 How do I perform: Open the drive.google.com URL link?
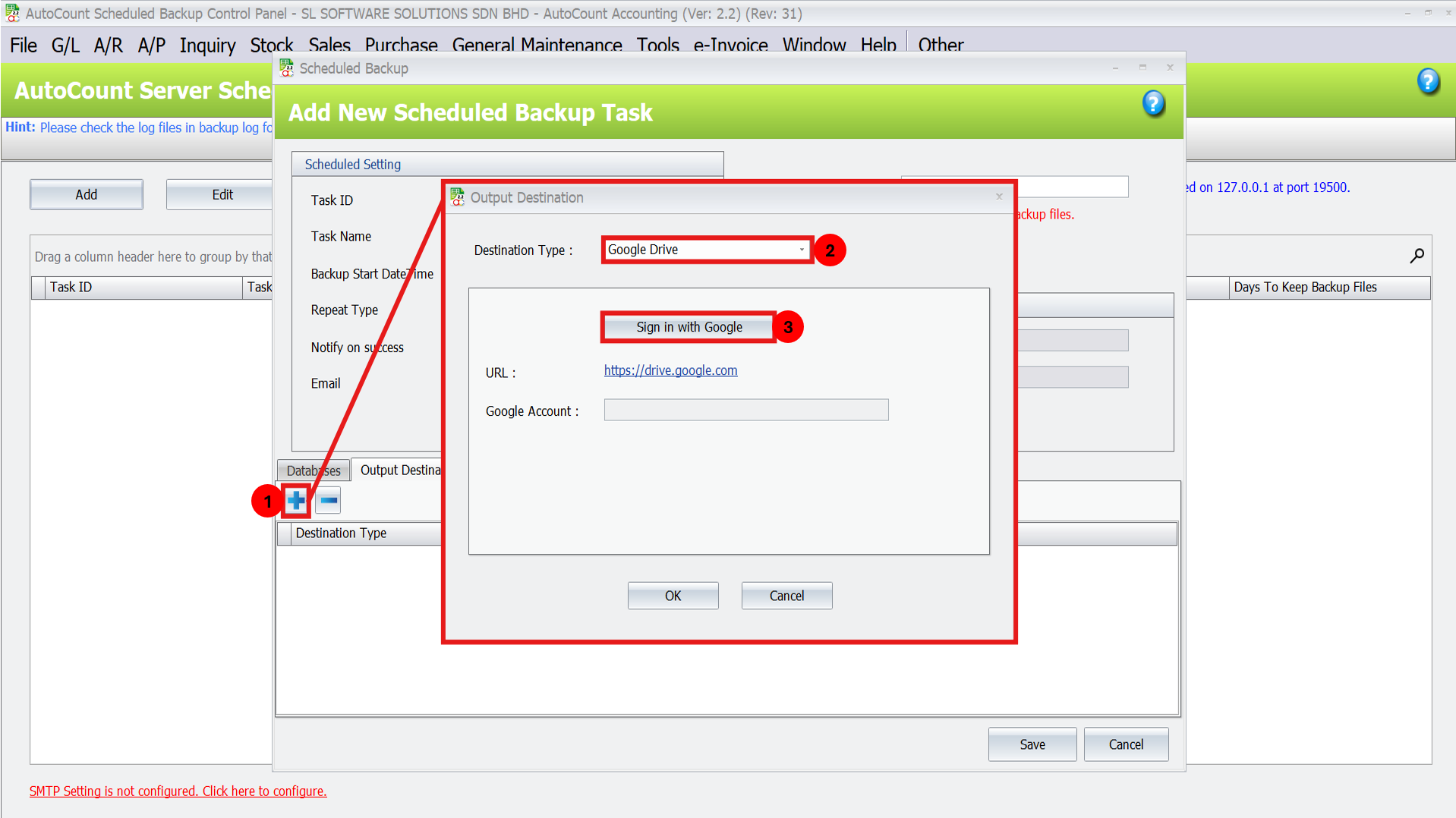[670, 370]
